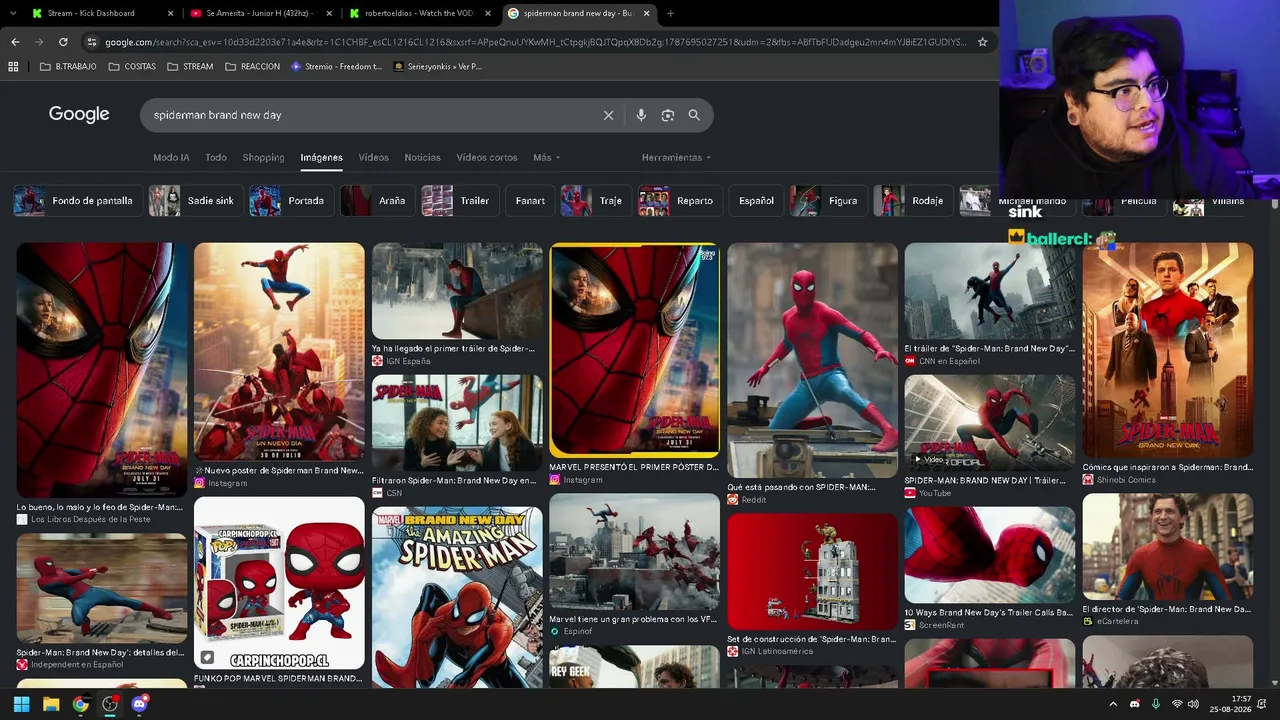This screenshot has height=720, width=1280.
Task: Filter images by Sadie sink chip
Action: click(194, 201)
